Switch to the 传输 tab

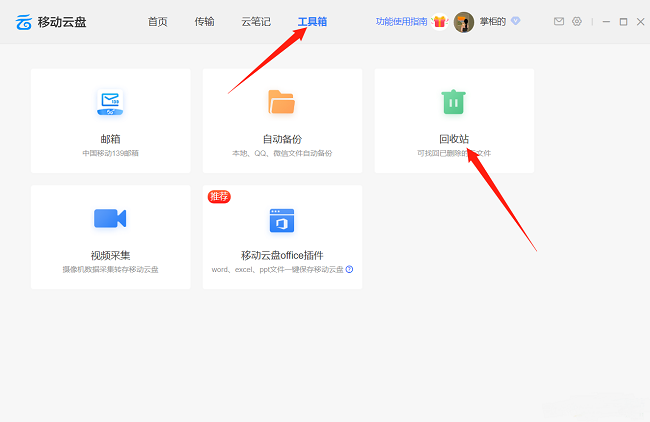[x=204, y=21]
